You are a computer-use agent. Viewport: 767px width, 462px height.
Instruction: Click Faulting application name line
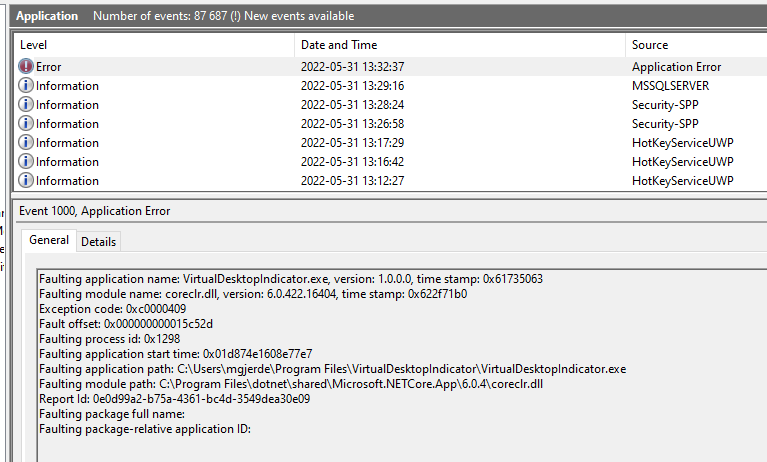[291, 279]
